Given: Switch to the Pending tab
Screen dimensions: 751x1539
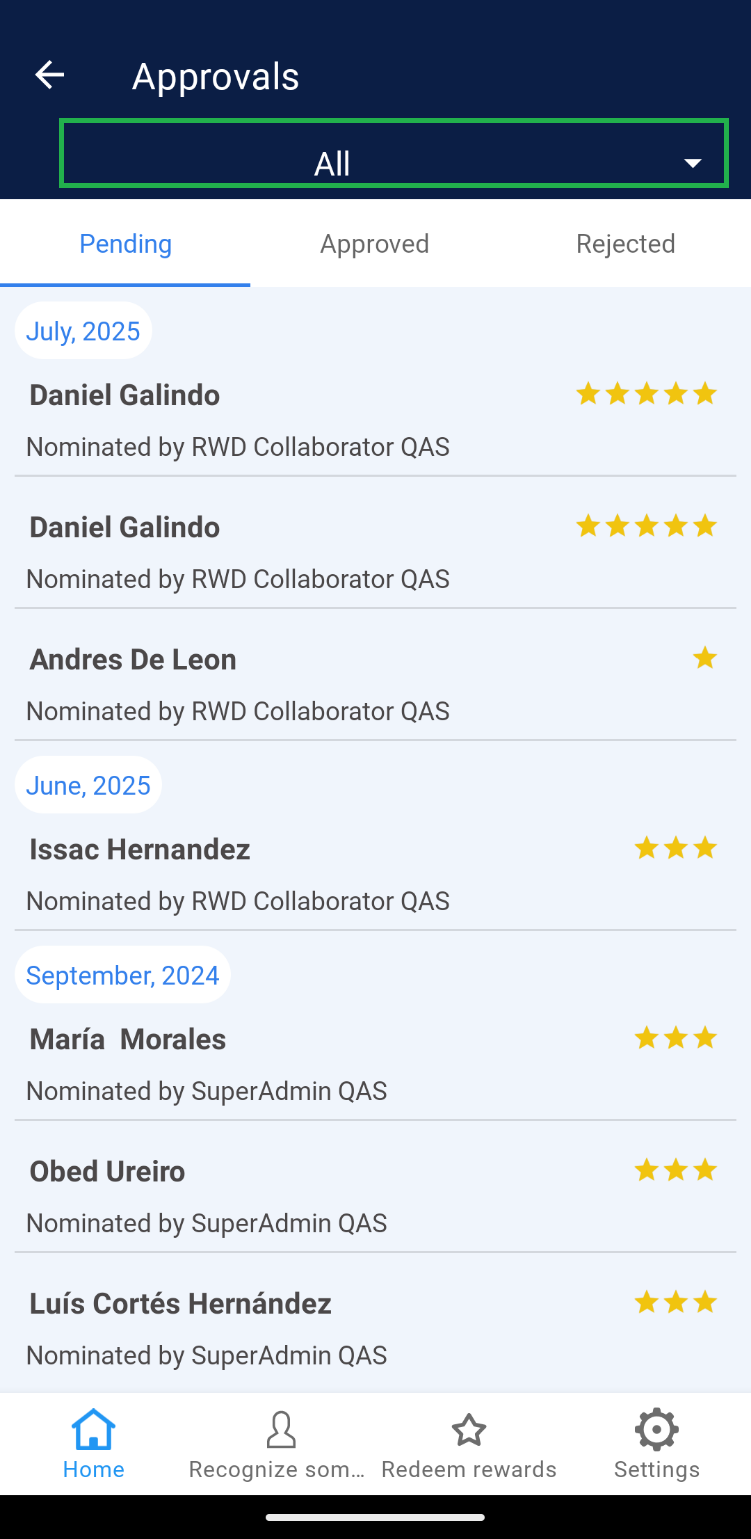Looking at the screenshot, I should point(126,244).
